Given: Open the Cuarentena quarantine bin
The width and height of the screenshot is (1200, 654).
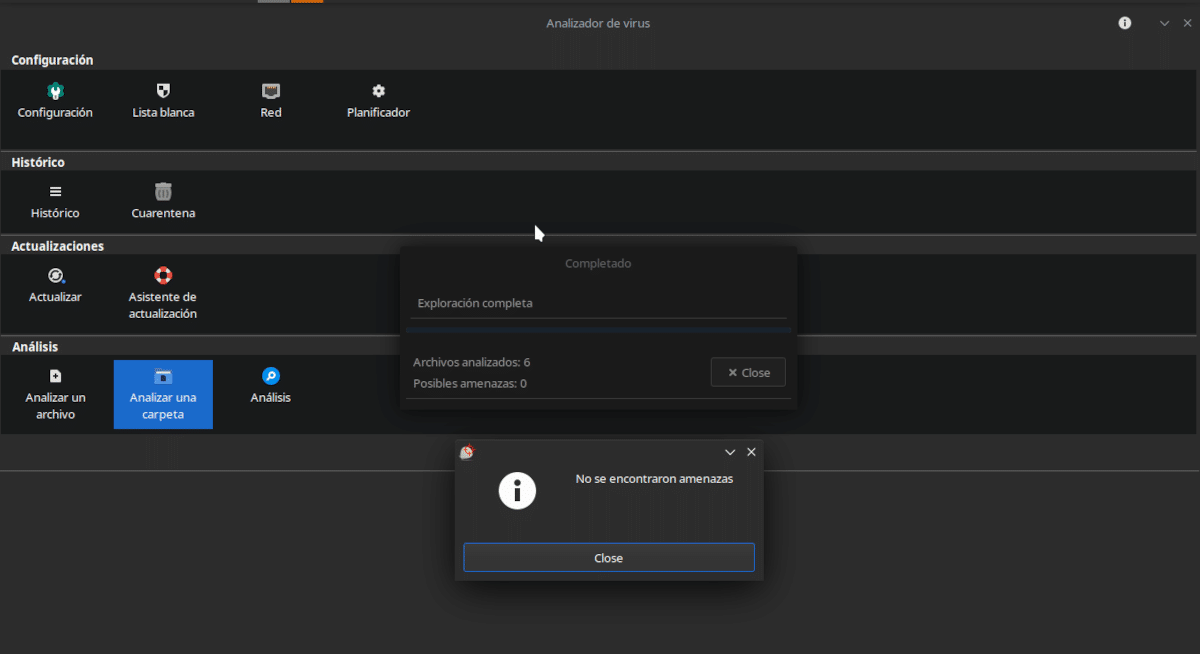Looking at the screenshot, I should click(163, 201).
